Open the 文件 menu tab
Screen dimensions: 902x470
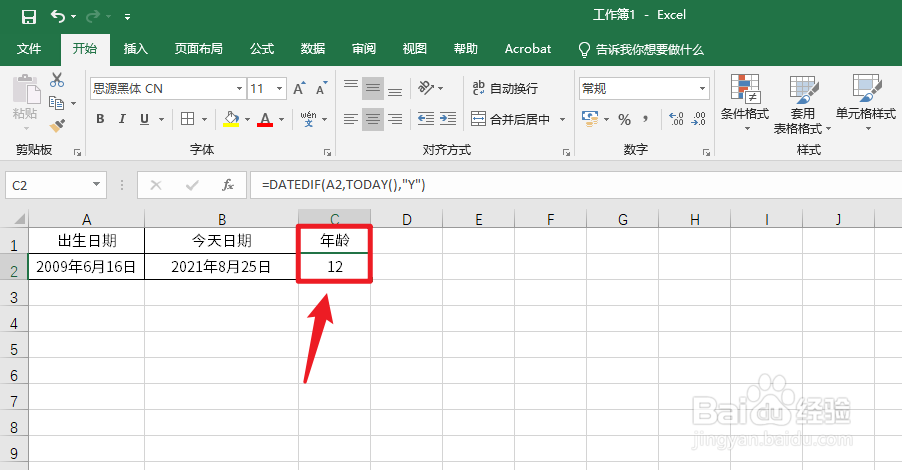(x=29, y=49)
